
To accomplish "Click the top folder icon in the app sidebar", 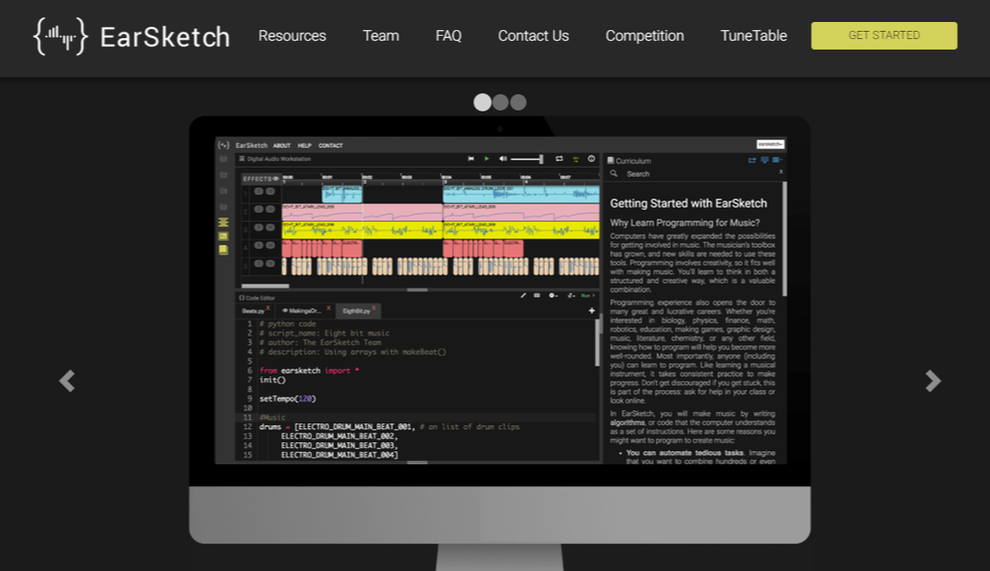I will (224, 159).
